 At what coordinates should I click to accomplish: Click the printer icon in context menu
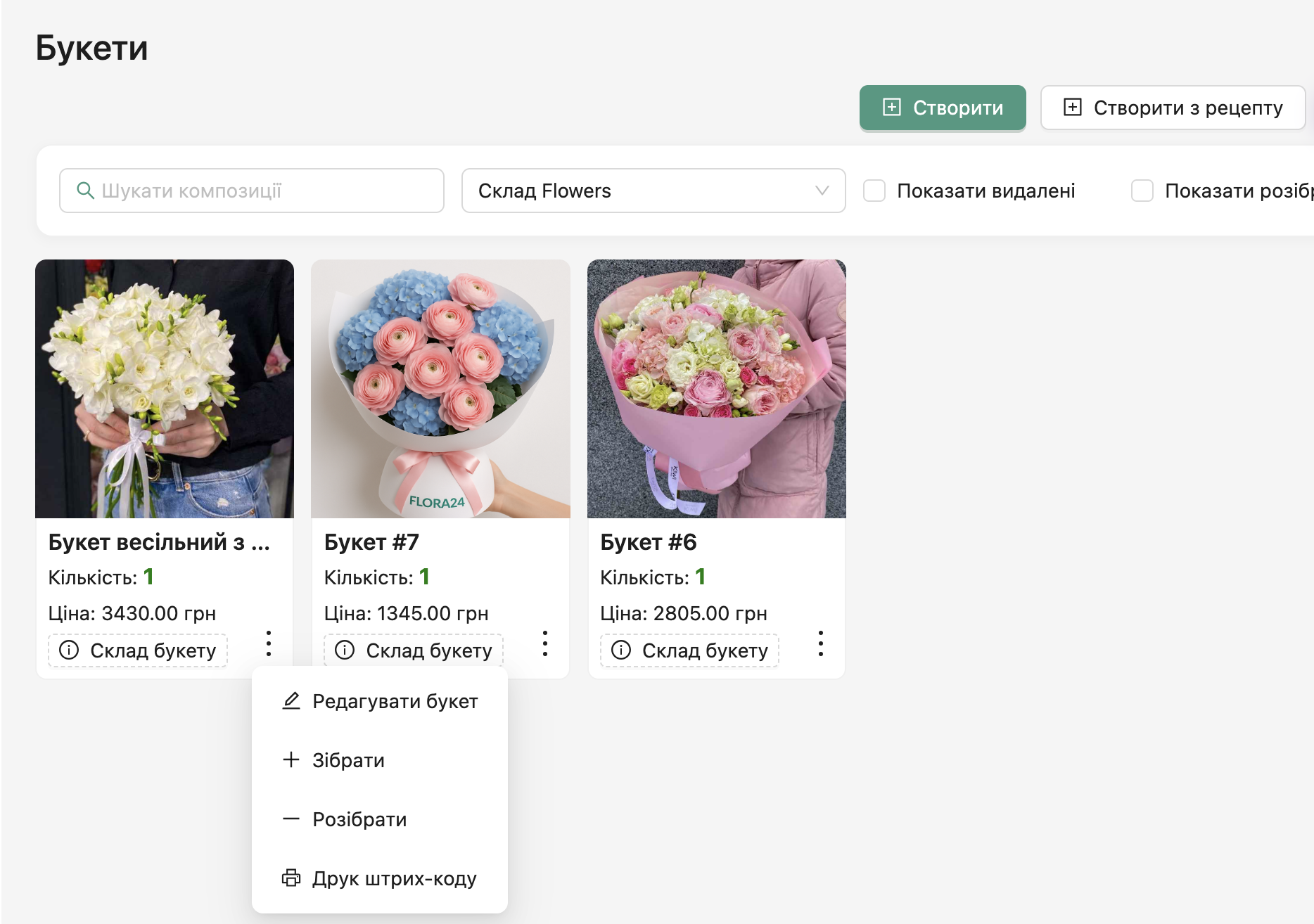tap(291, 878)
